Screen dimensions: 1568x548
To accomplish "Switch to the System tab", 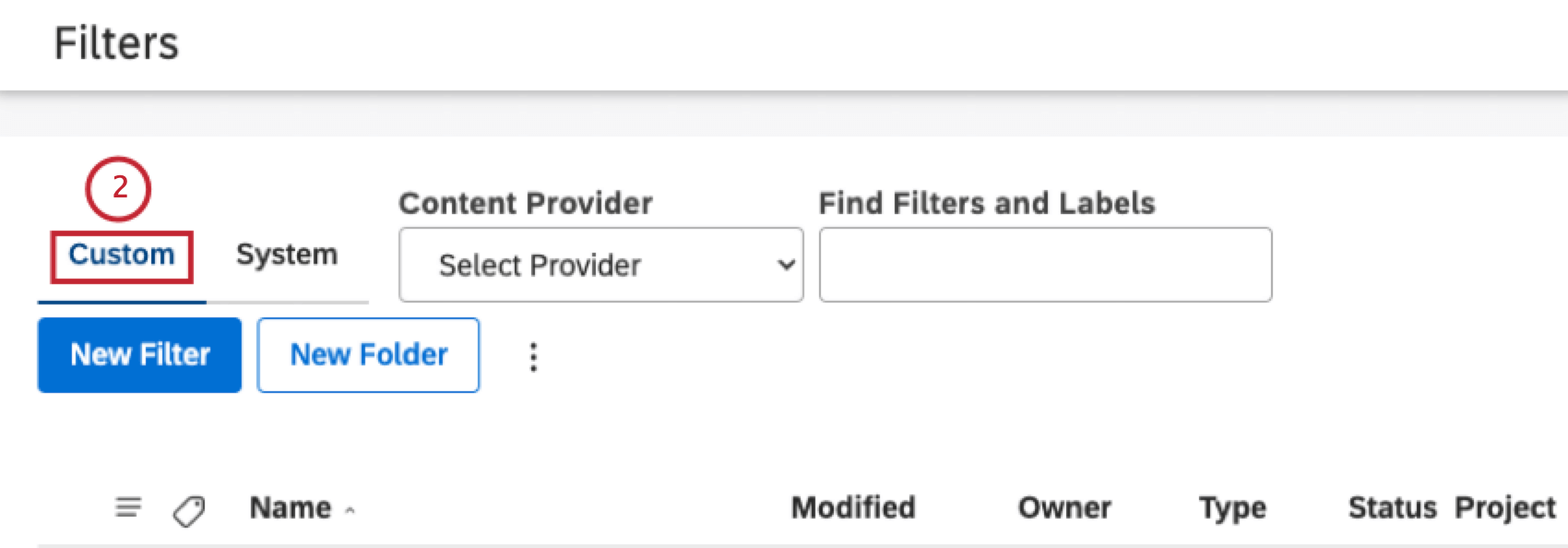I will click(287, 255).
